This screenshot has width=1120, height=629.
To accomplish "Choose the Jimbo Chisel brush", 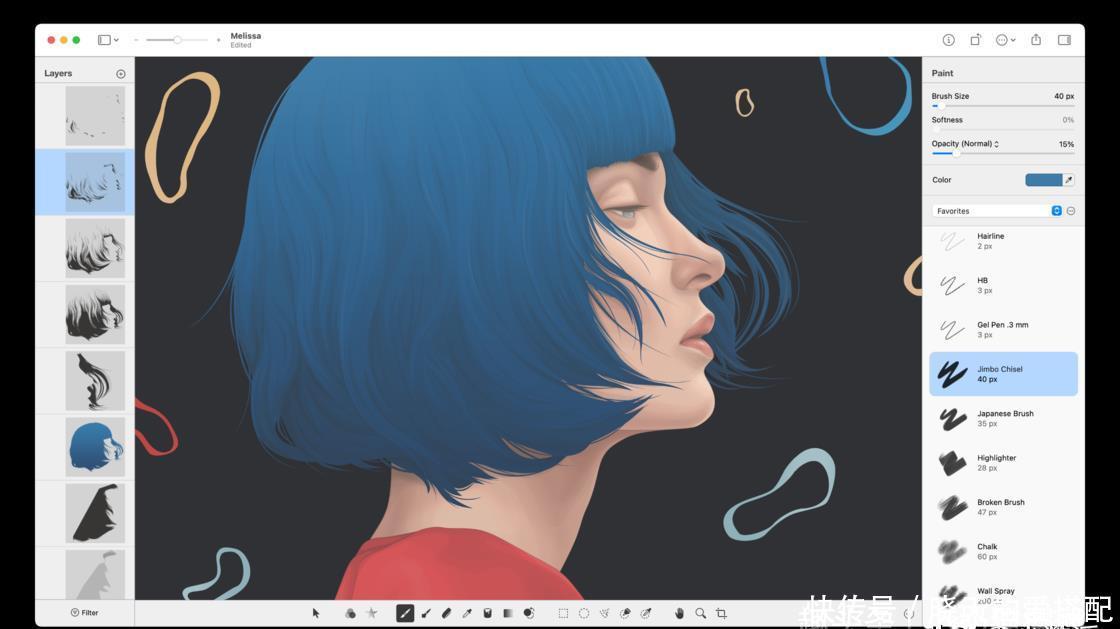I will (1003, 373).
